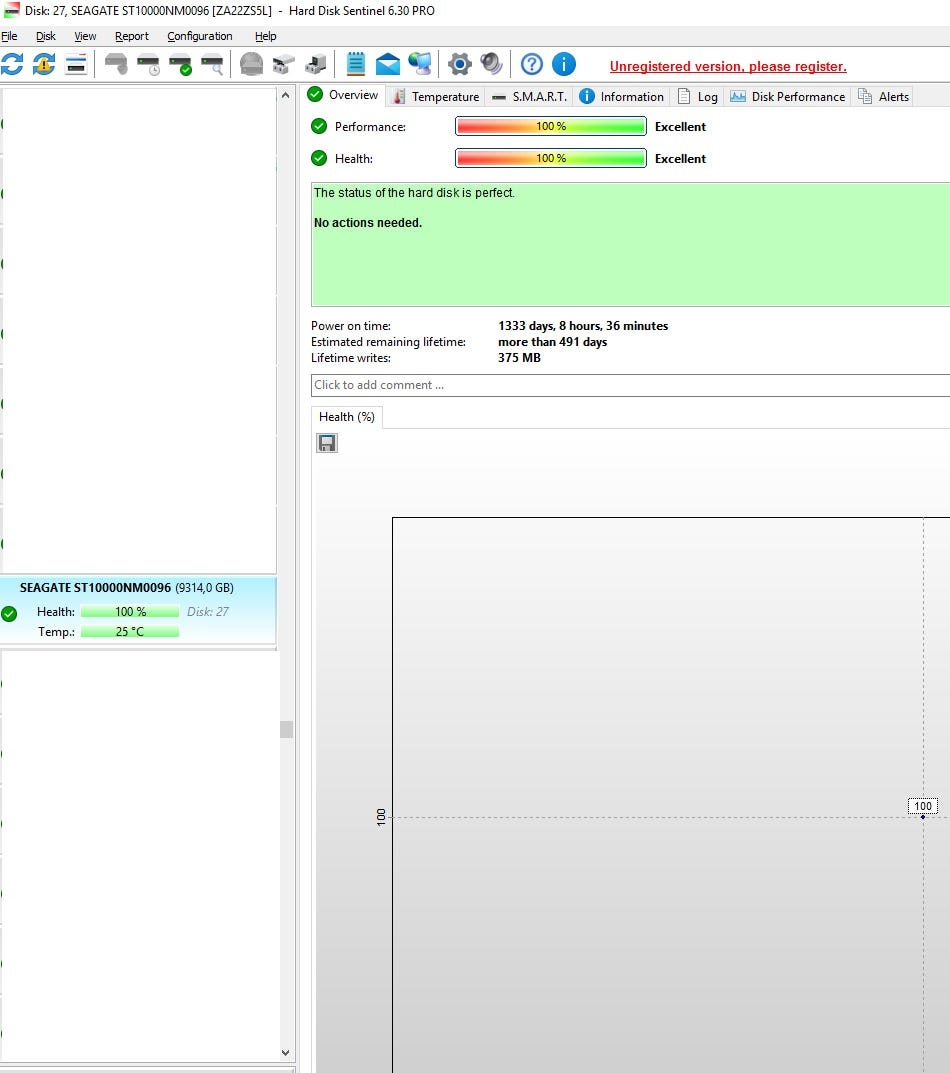
Task: Click the 'Excellent' rating beside Performance
Action: pos(680,127)
